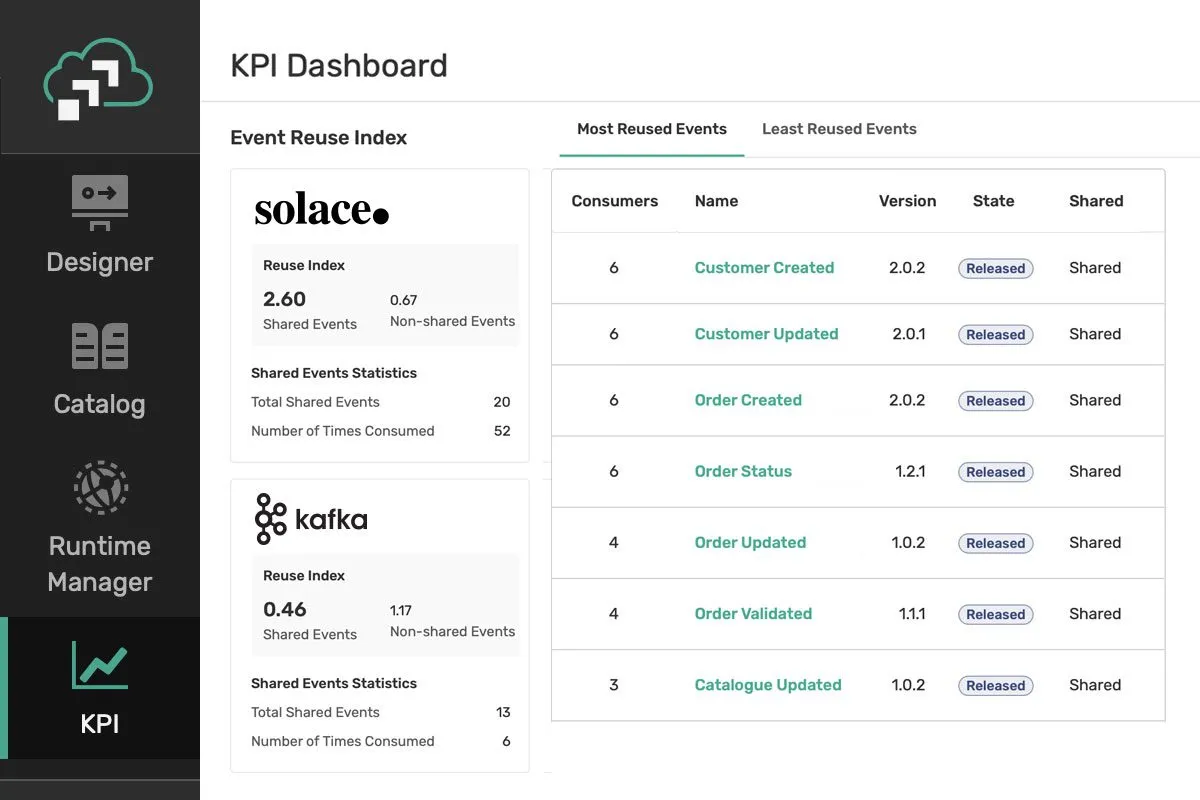This screenshot has width=1200, height=800.
Task: Click the Solace logo in reuse card
Action: 321,209
